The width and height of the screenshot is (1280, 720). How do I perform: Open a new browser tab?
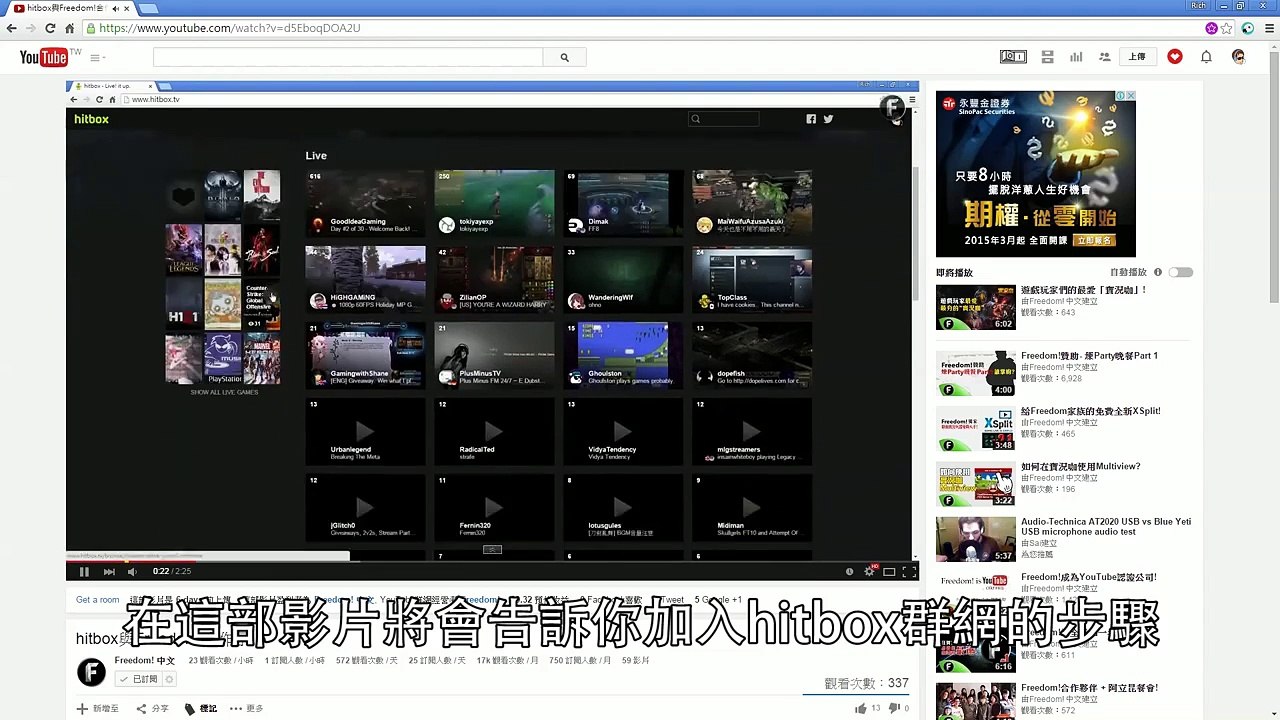150,9
